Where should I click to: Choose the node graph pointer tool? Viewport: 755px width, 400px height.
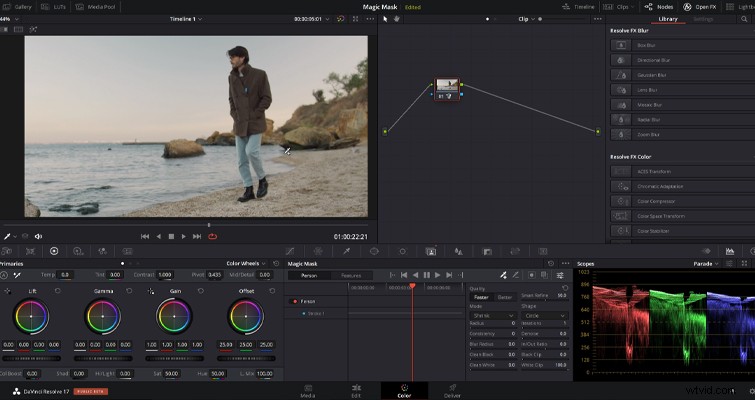click(385, 19)
